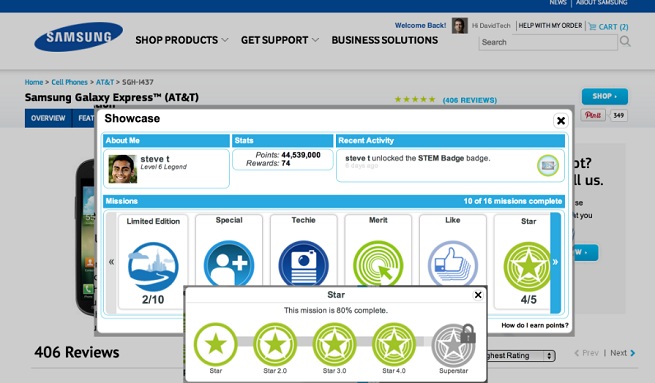Go to Prev reviews page
Viewport: 655px width, 383px height.
coord(586,353)
